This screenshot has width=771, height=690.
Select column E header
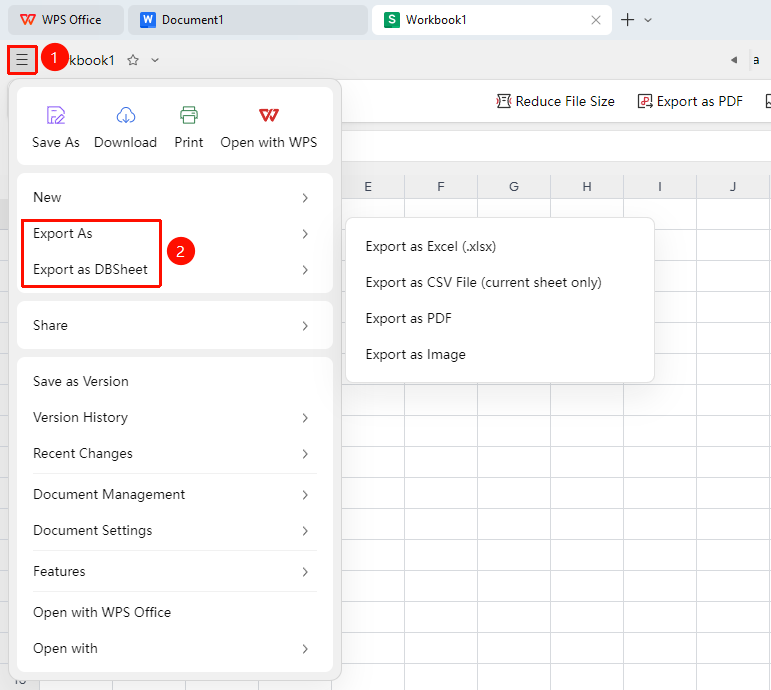click(x=368, y=186)
